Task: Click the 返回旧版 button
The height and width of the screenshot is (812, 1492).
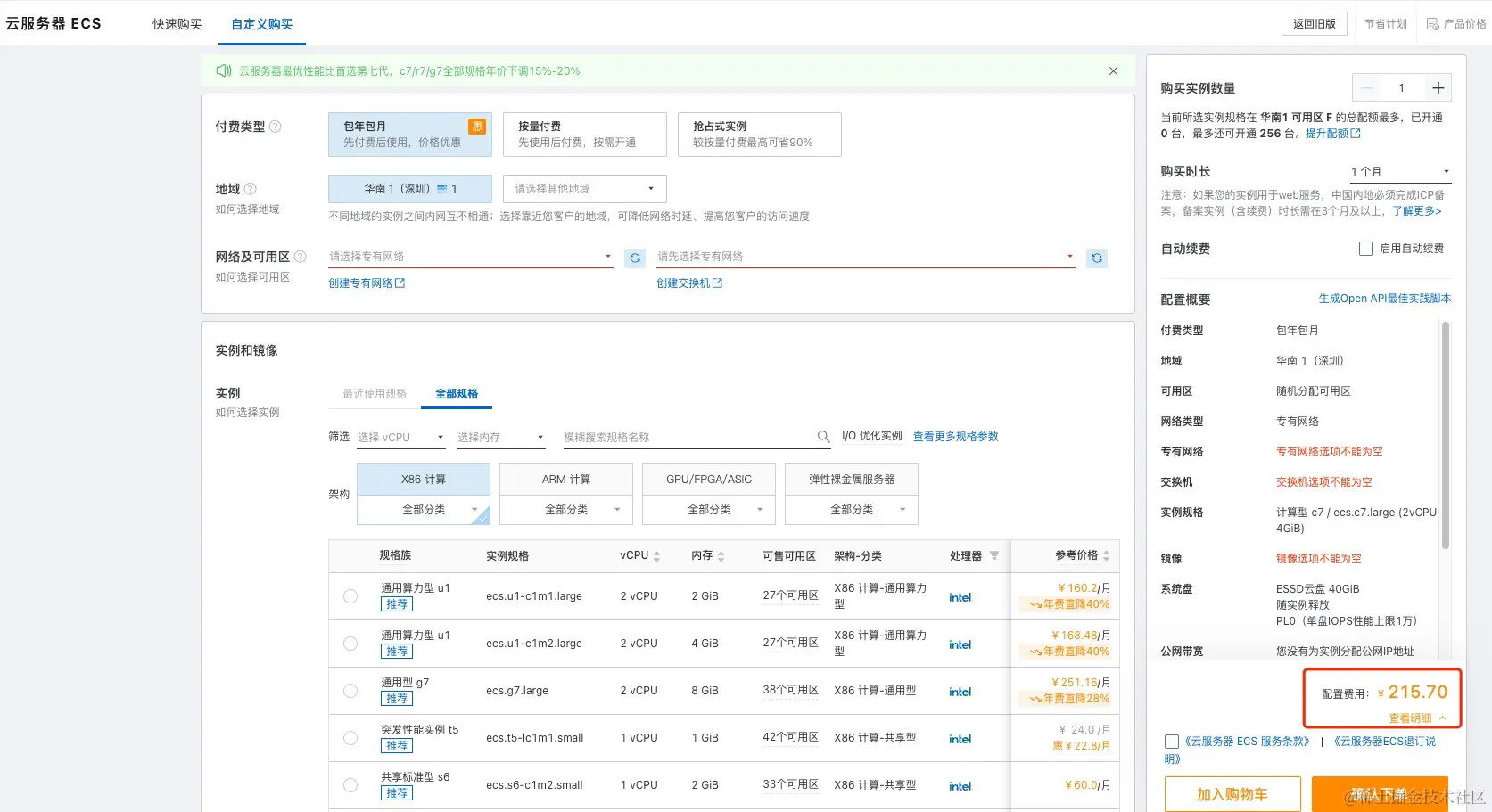Action: (x=1315, y=24)
